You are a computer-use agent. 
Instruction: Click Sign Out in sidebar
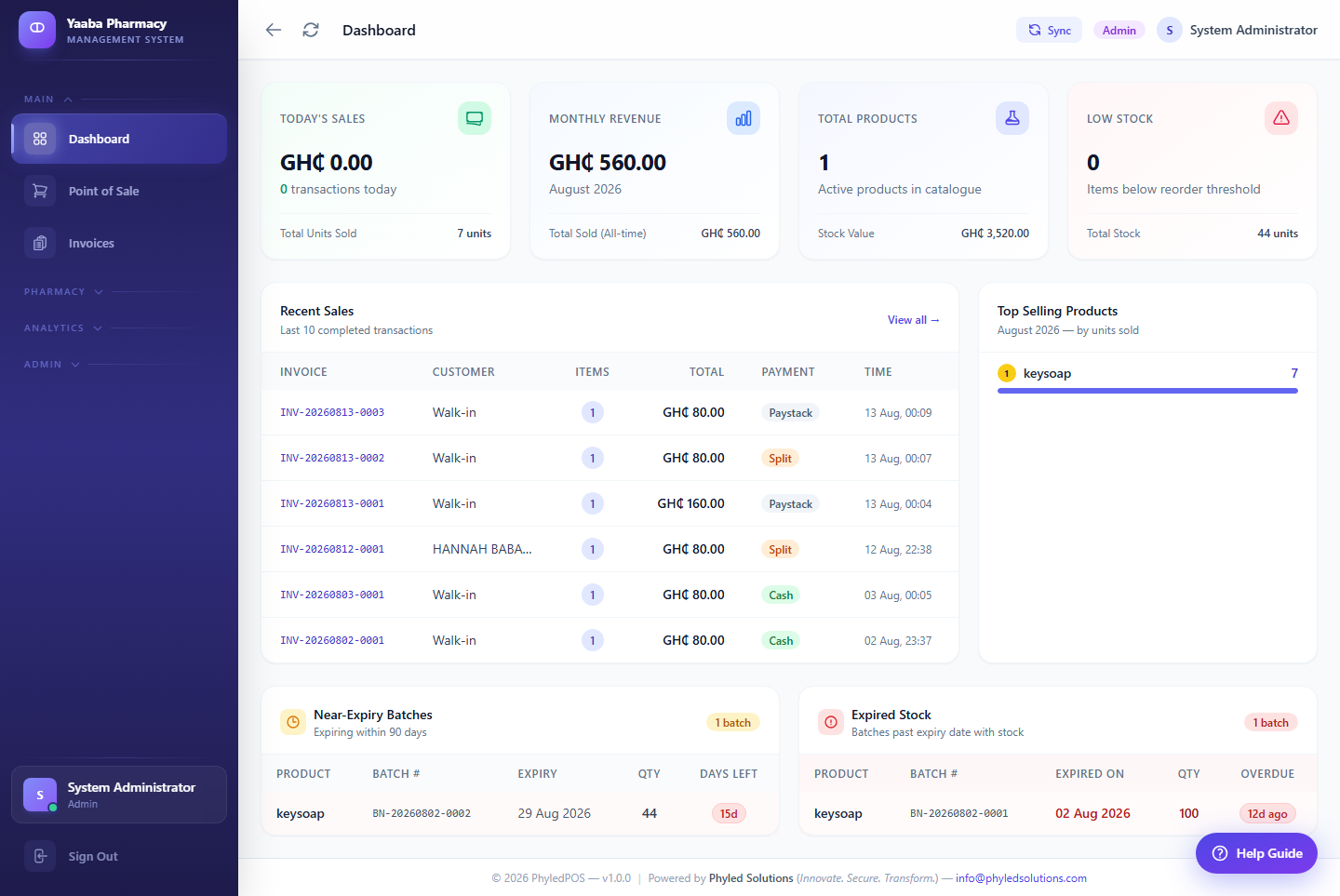119,856
